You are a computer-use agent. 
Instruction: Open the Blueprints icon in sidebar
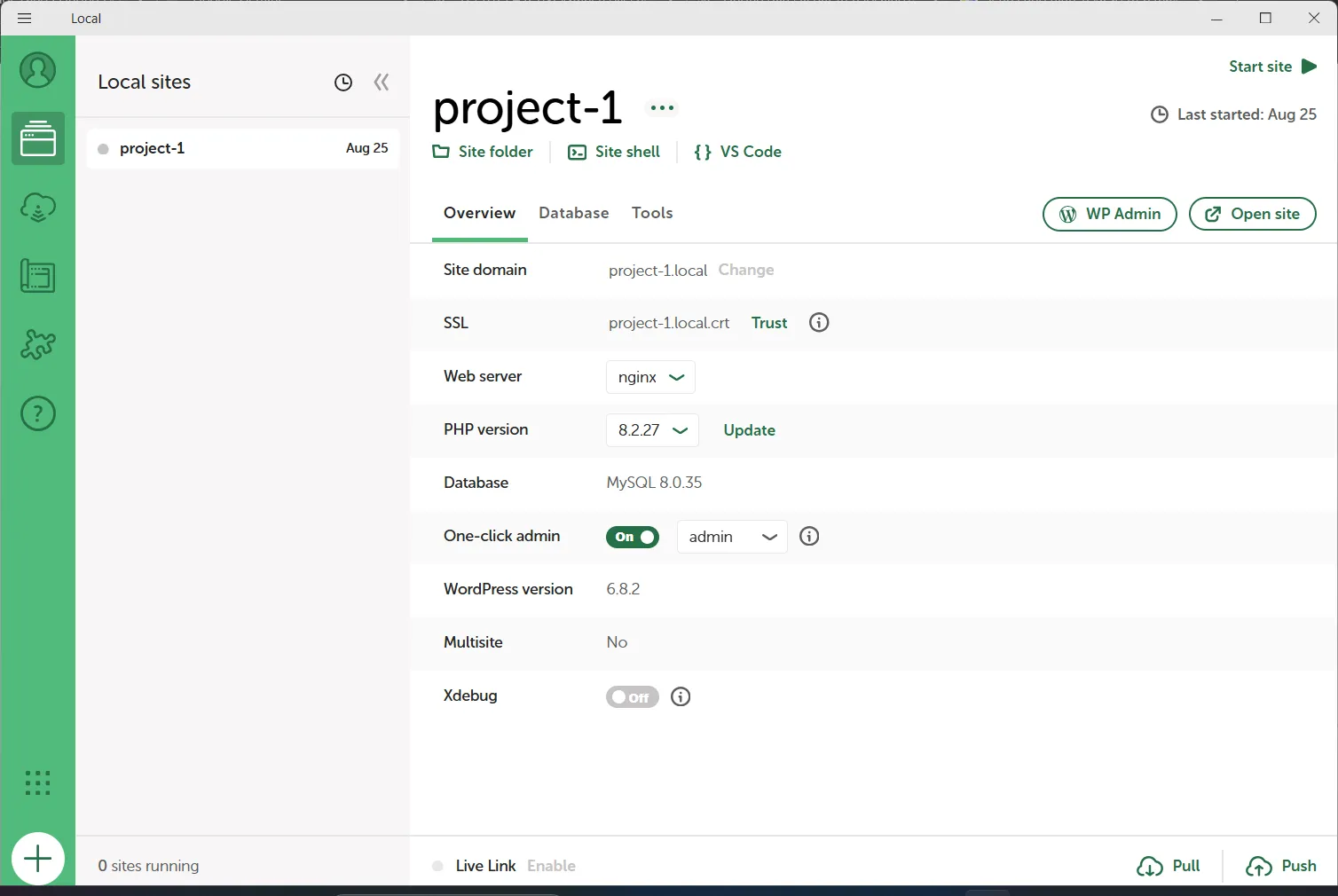tap(37, 277)
